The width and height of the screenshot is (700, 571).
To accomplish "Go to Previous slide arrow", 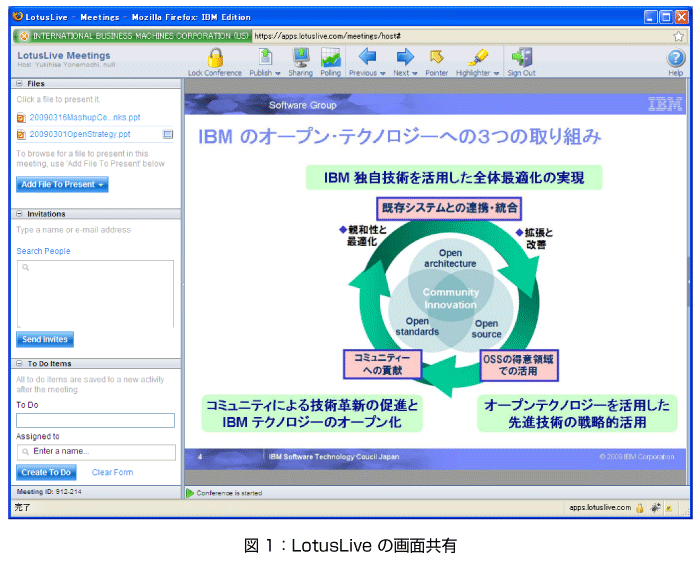I will click(x=367, y=57).
